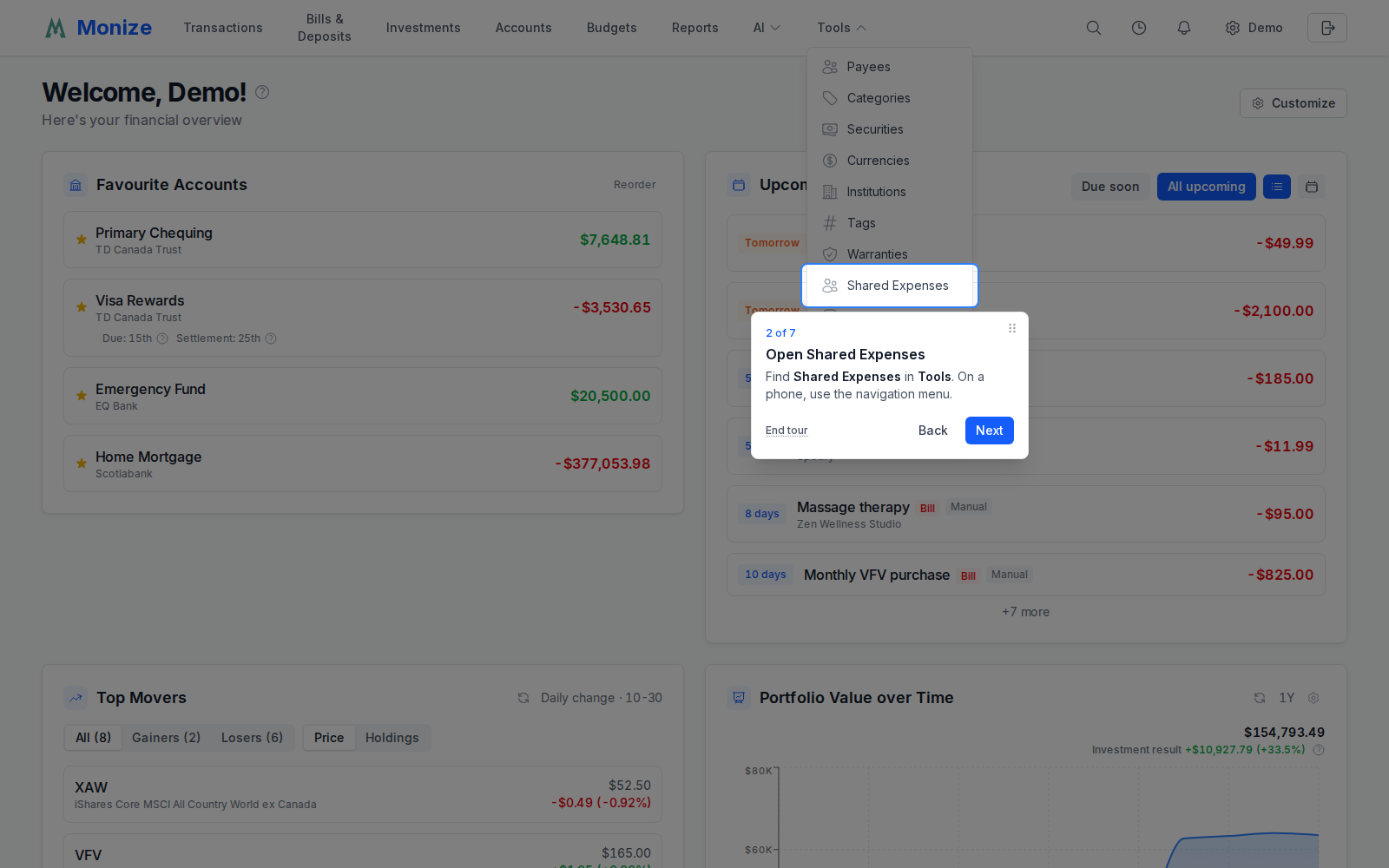Click Investment result info icon
This screenshot has height=868, width=1389.
1319,750
